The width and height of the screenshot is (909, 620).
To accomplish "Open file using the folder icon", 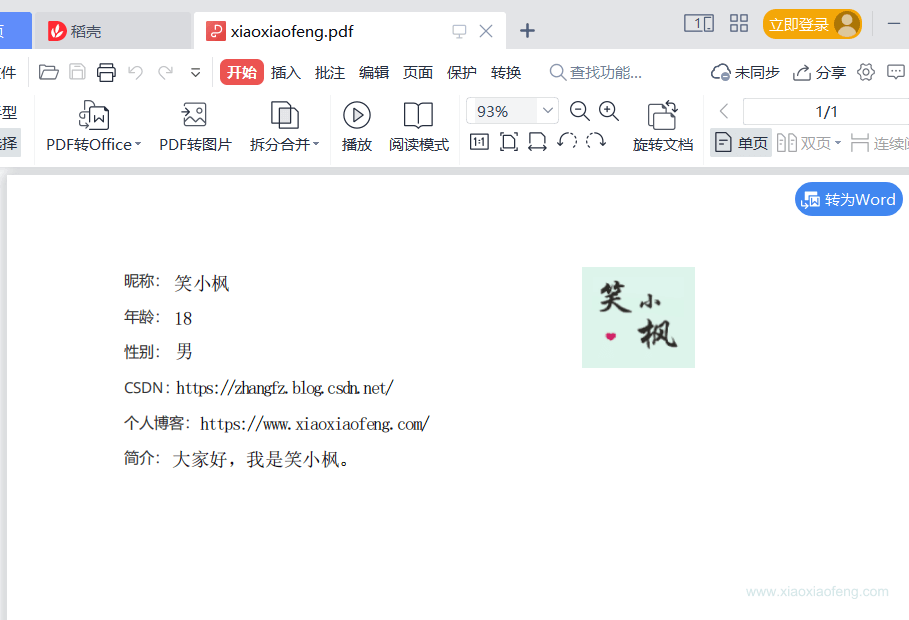I will (x=49, y=72).
